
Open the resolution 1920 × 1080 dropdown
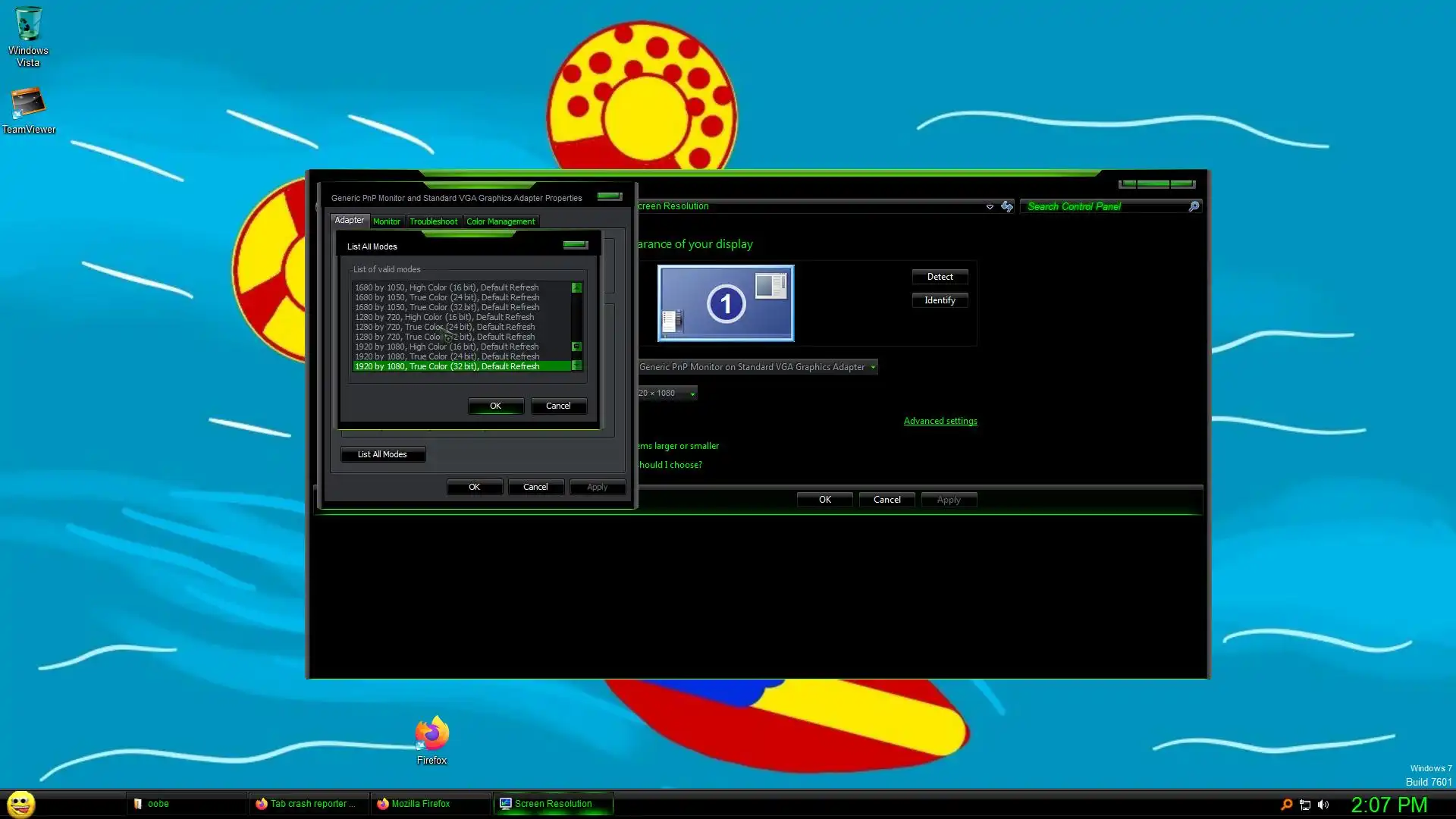692,393
